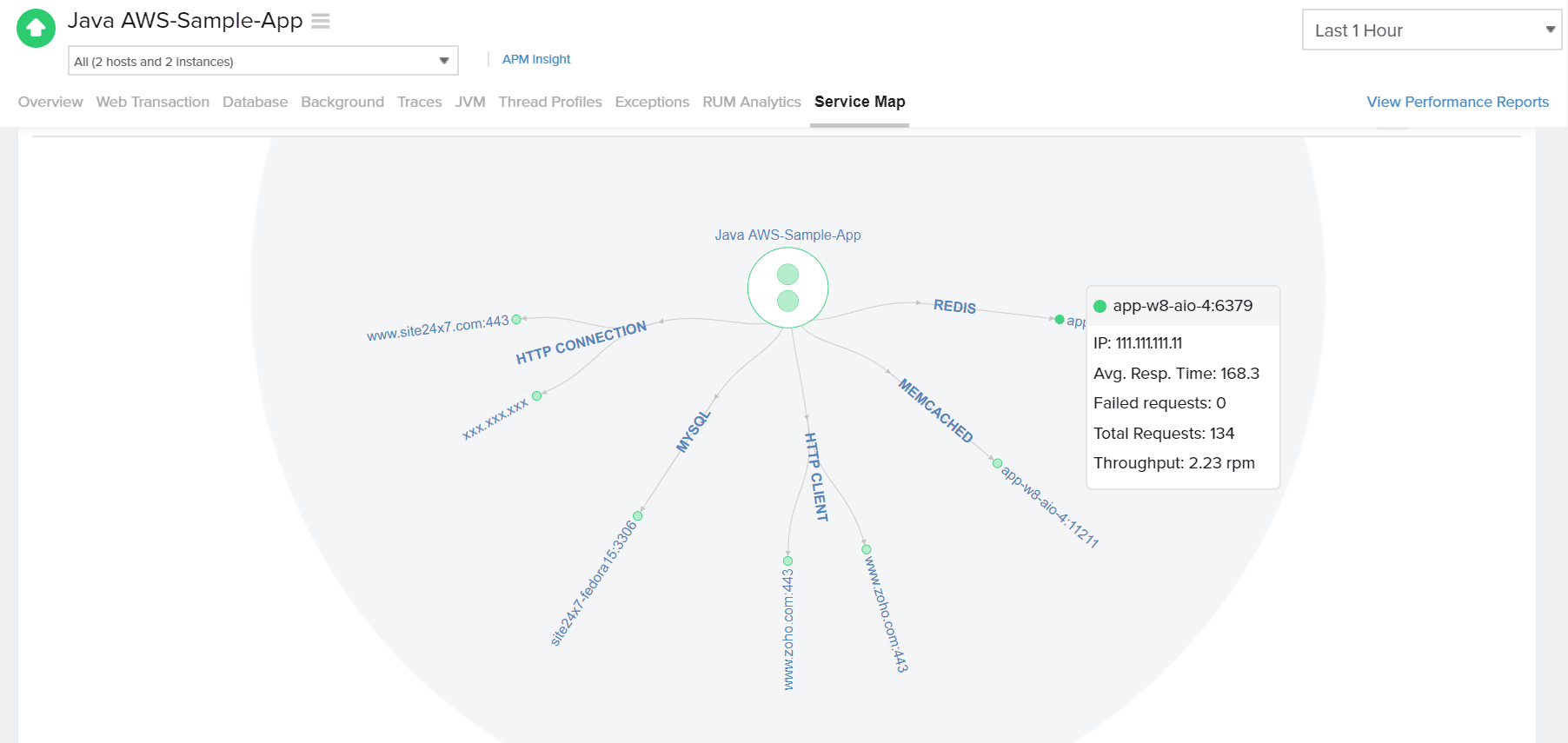Screen dimensions: 1568x743
Task: Select the xxx.xxx.xxx node dot
Action: click(x=537, y=395)
